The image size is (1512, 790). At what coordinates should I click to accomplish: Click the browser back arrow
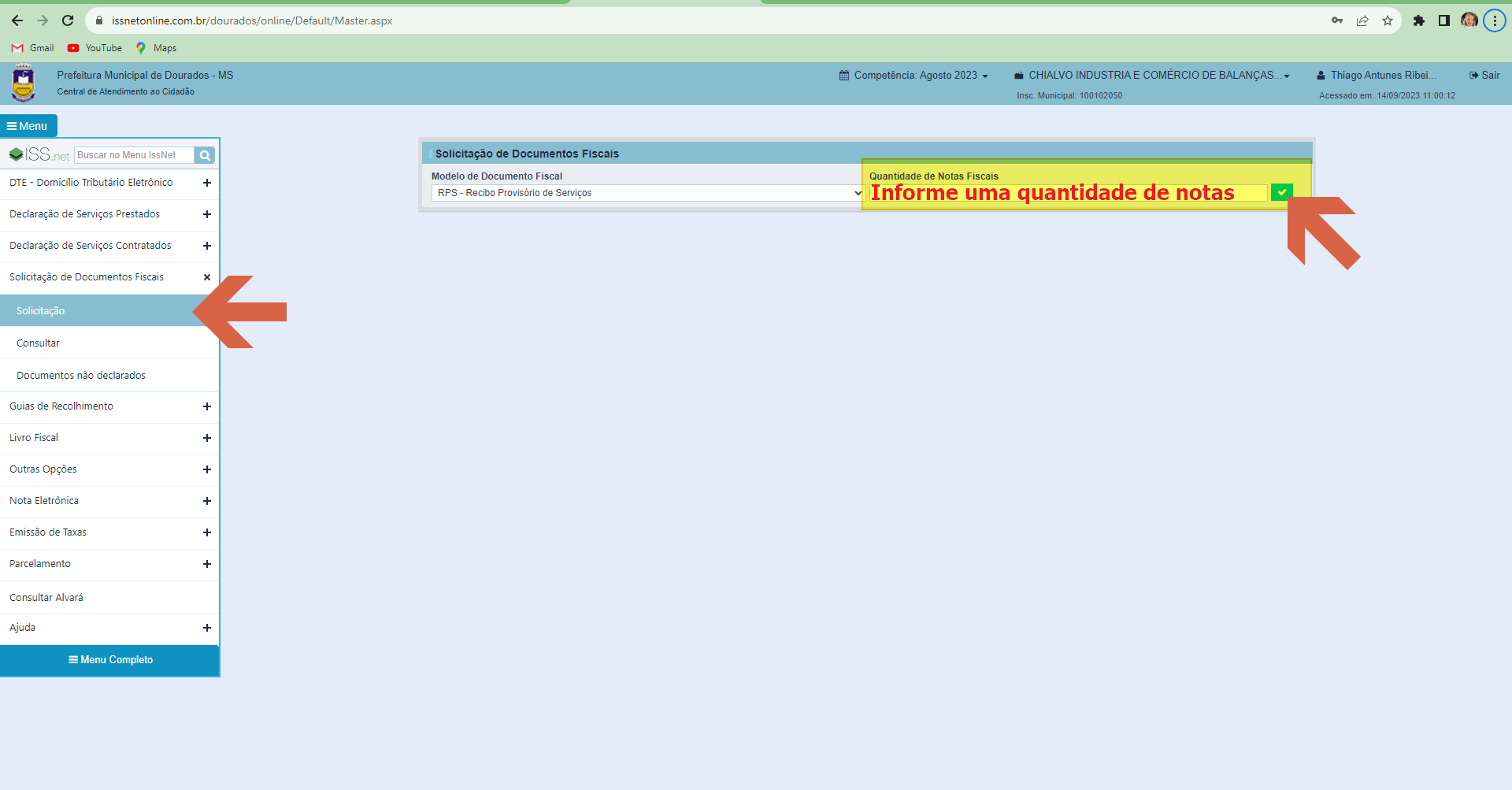pyautogui.click(x=17, y=20)
